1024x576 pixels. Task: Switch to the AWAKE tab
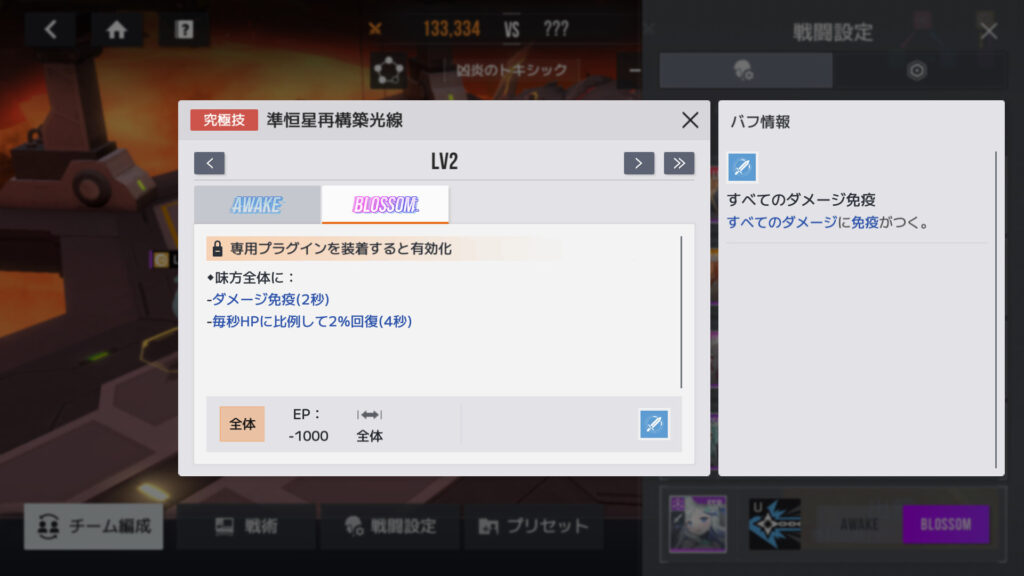(257, 204)
